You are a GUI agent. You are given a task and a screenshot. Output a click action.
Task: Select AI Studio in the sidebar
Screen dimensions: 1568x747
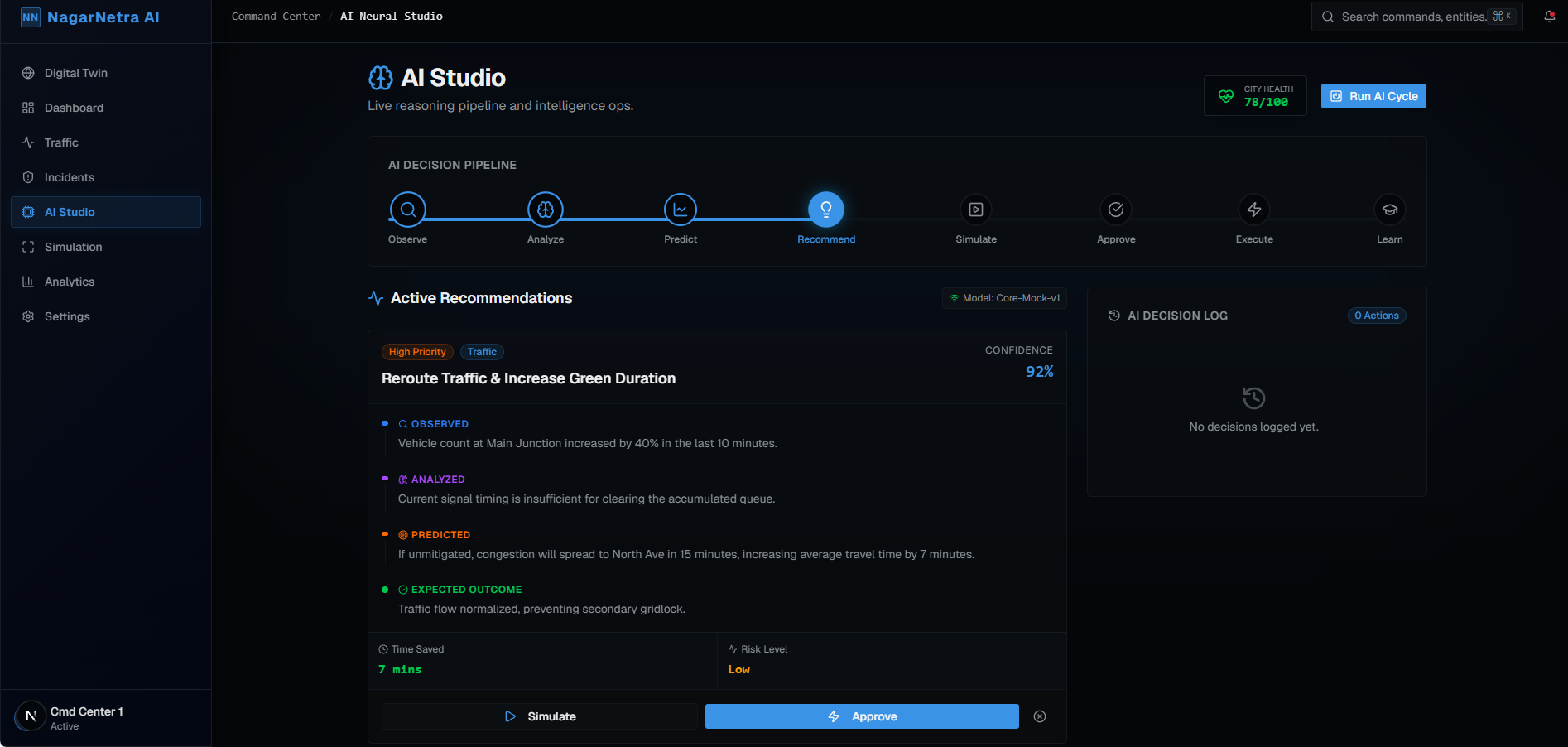pyautogui.click(x=106, y=212)
